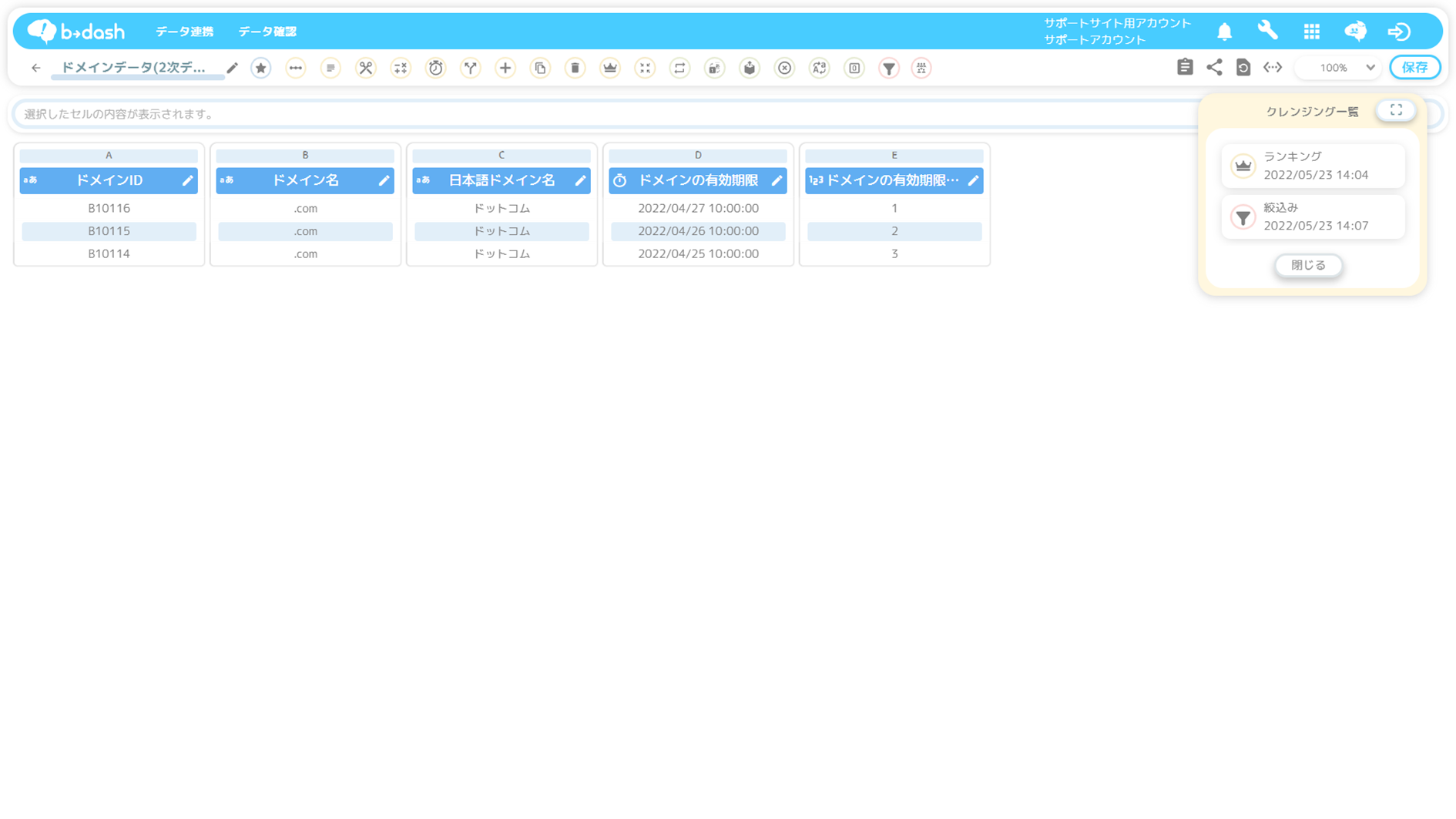Expand the クレンジング一覧 panel fullscreen
The image size is (1456, 819).
pos(1396,110)
